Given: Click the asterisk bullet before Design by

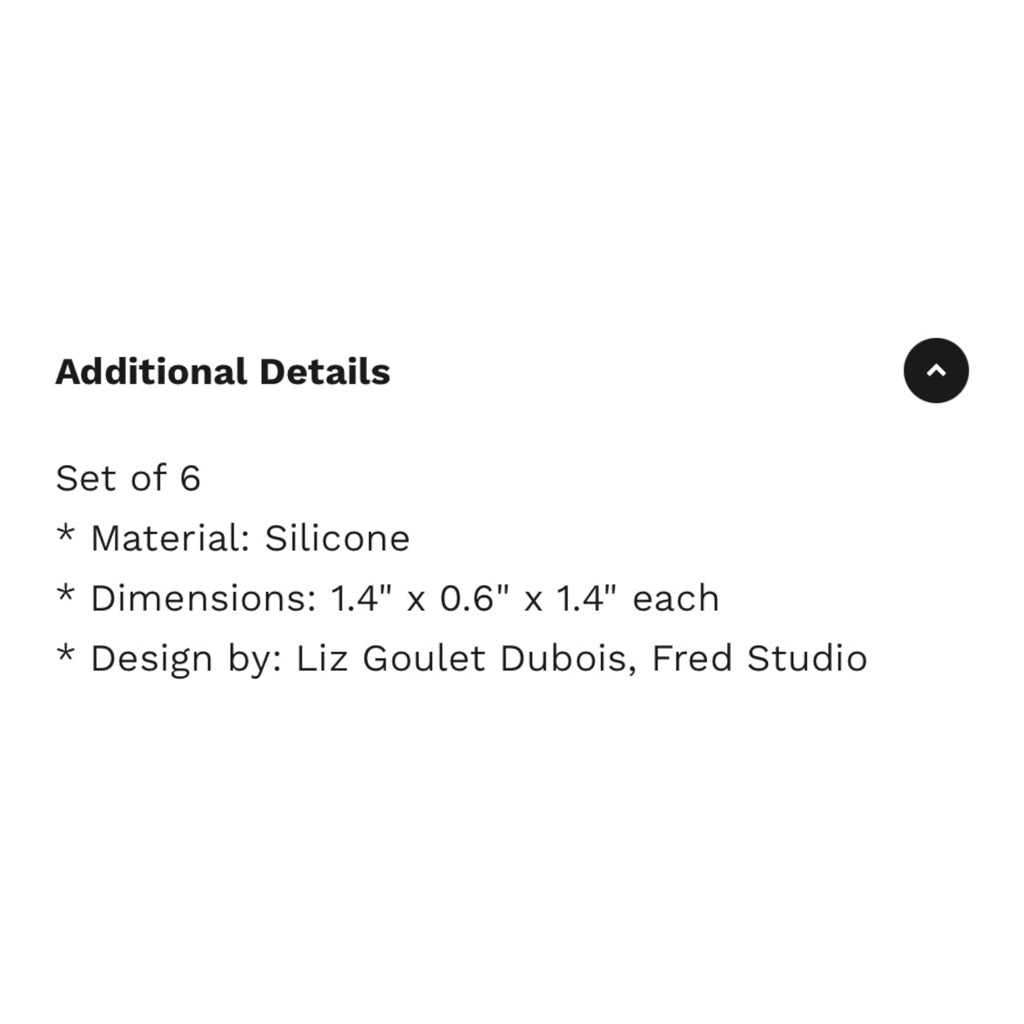Looking at the screenshot, I should 65,653.
